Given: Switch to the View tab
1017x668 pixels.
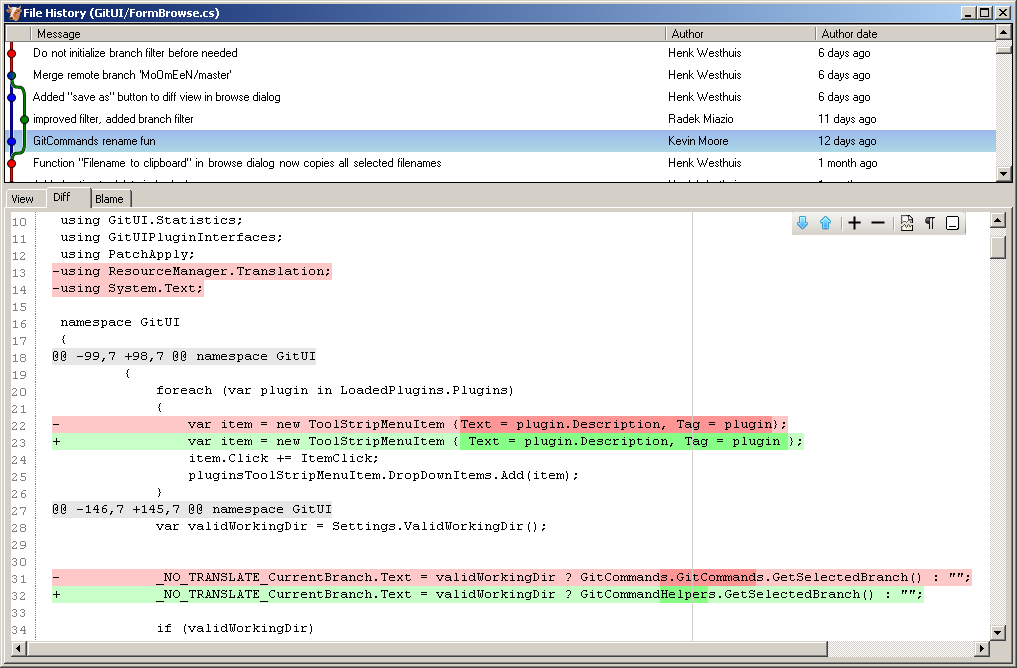Looking at the screenshot, I should point(22,199).
